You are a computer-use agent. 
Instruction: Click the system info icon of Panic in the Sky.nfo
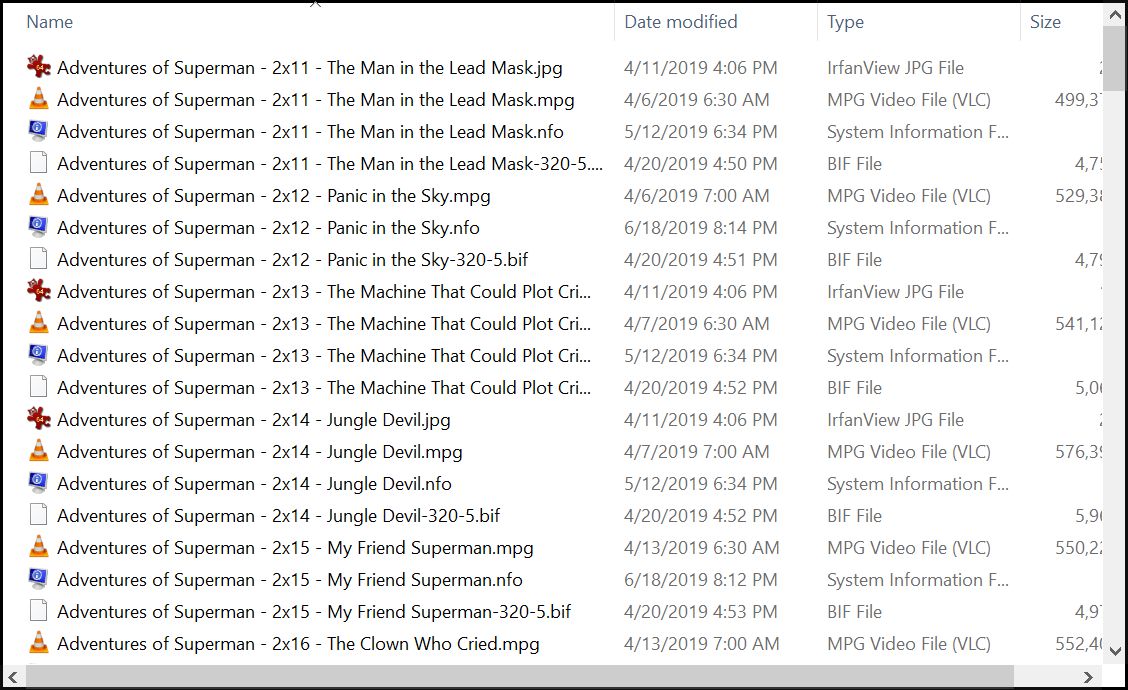pyautogui.click(x=39, y=227)
